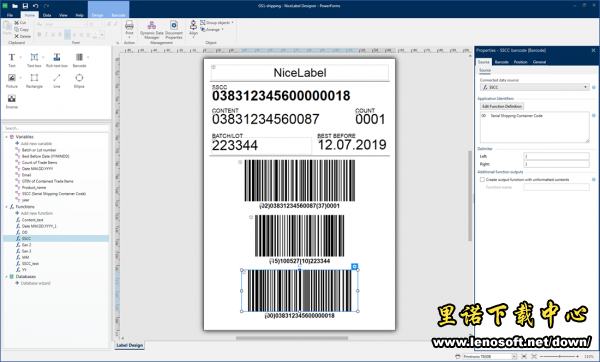Viewport: 600px width, 362px height.
Task: Save the label with floppy disk icon
Action: 25,6
